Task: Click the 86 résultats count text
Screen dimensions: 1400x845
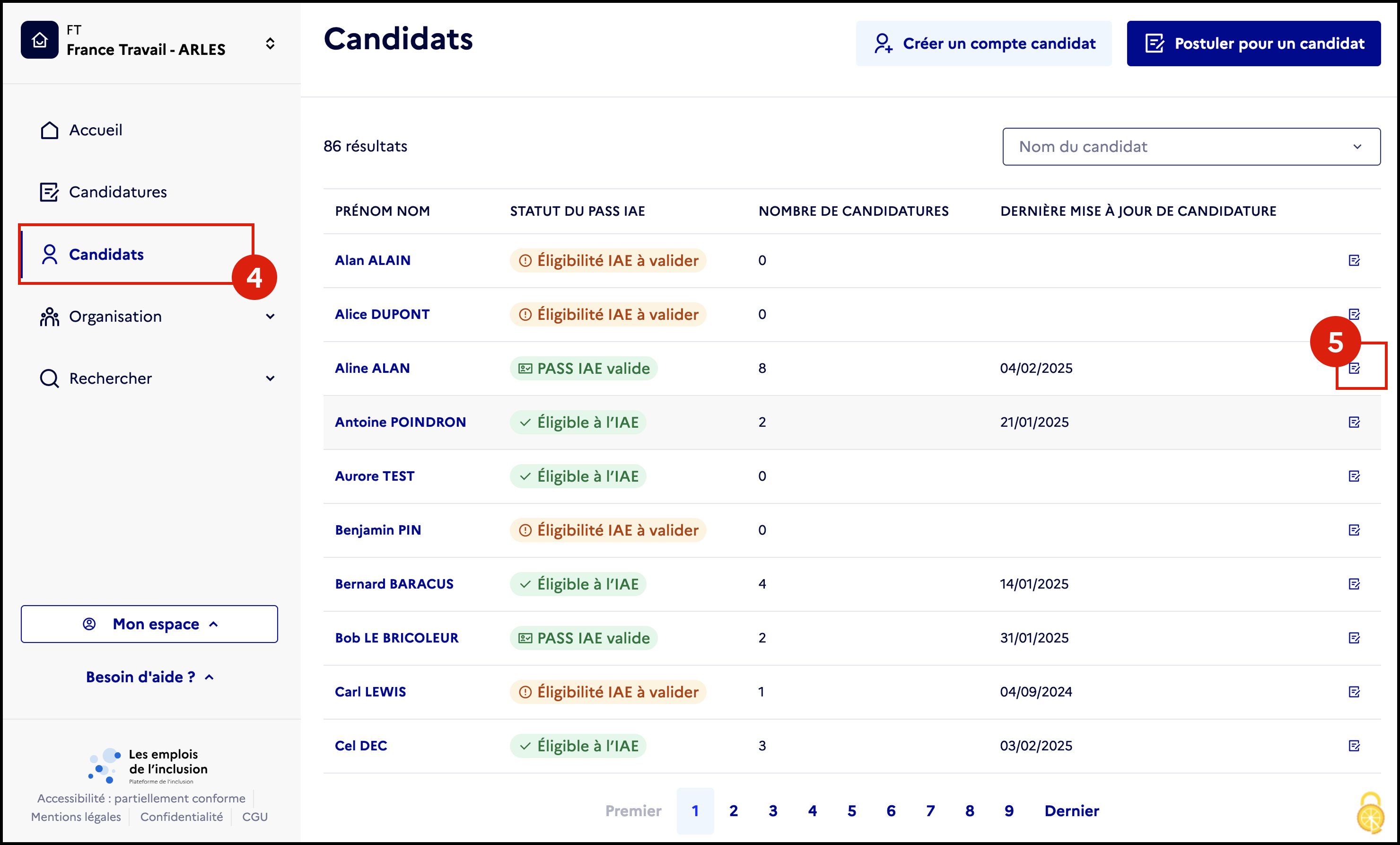Action: [x=365, y=147]
